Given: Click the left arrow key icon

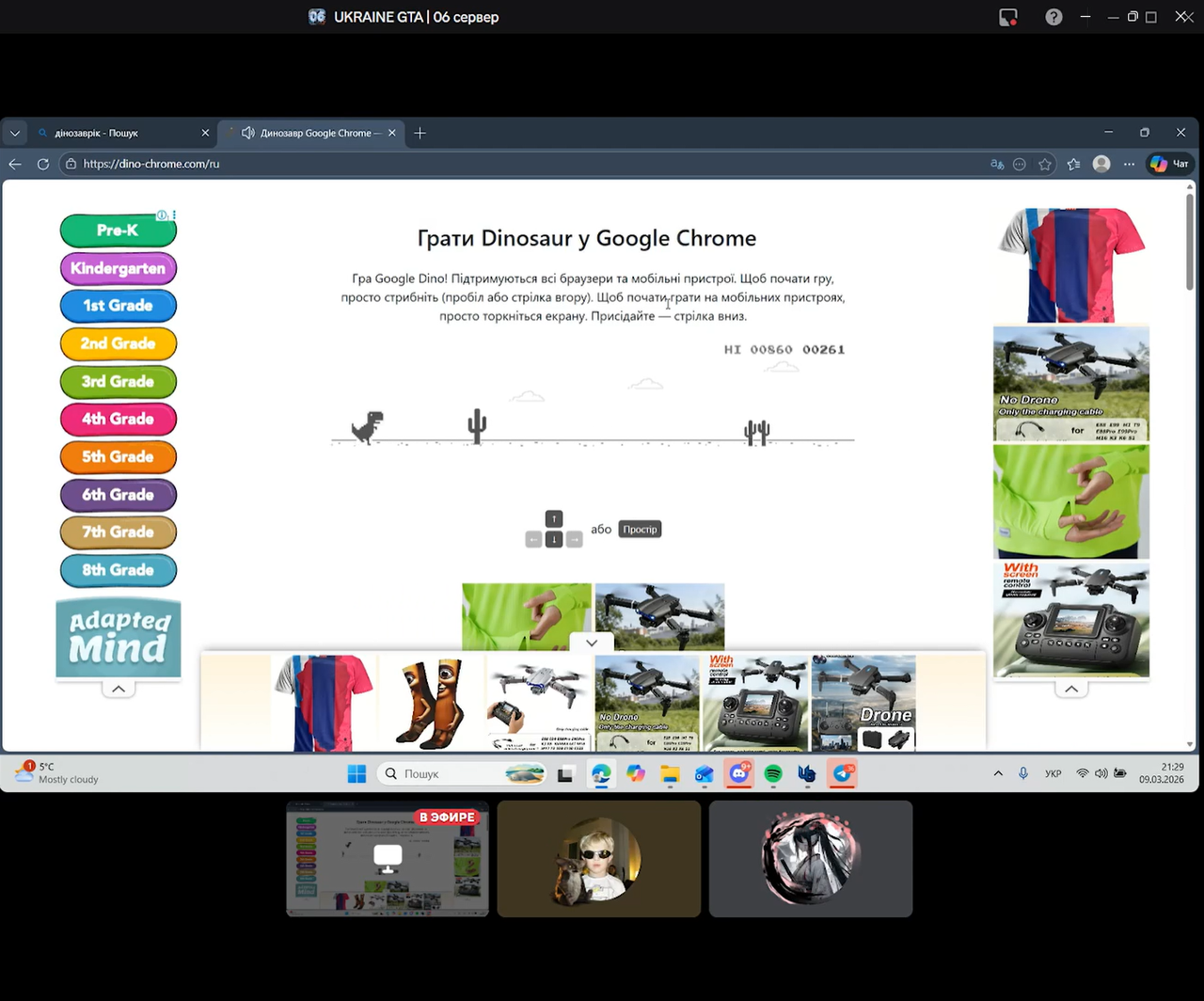Looking at the screenshot, I should [x=533, y=539].
